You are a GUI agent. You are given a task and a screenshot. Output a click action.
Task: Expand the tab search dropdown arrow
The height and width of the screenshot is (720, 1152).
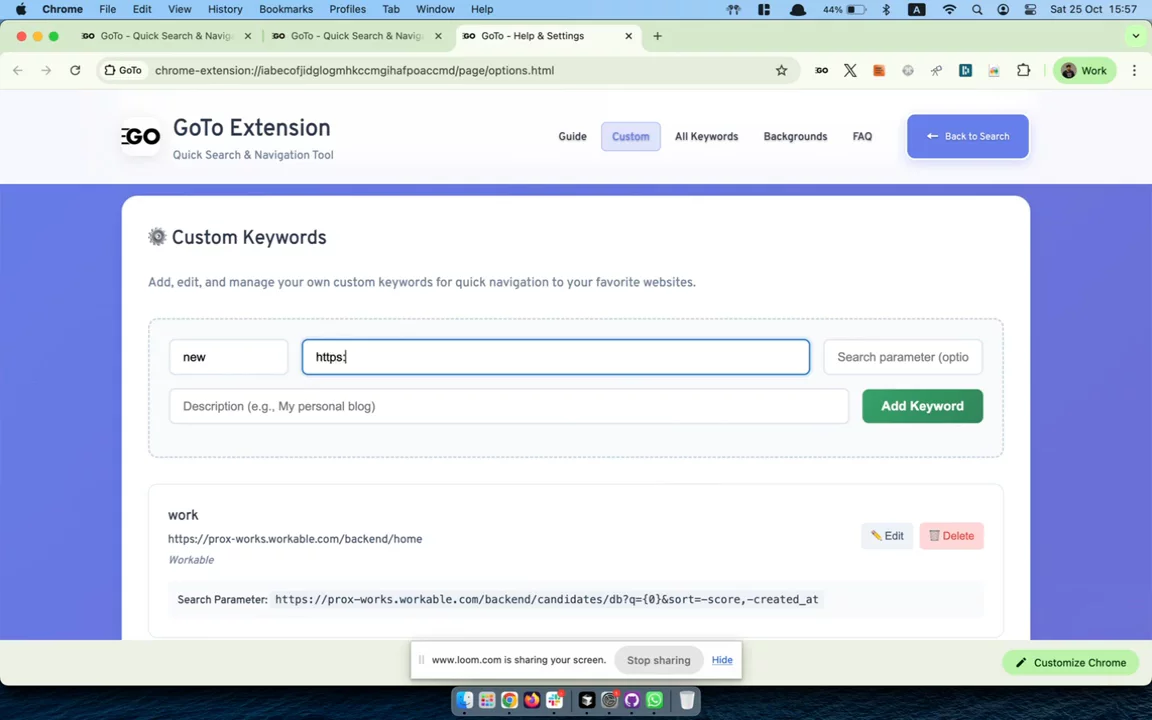coord(1135,36)
